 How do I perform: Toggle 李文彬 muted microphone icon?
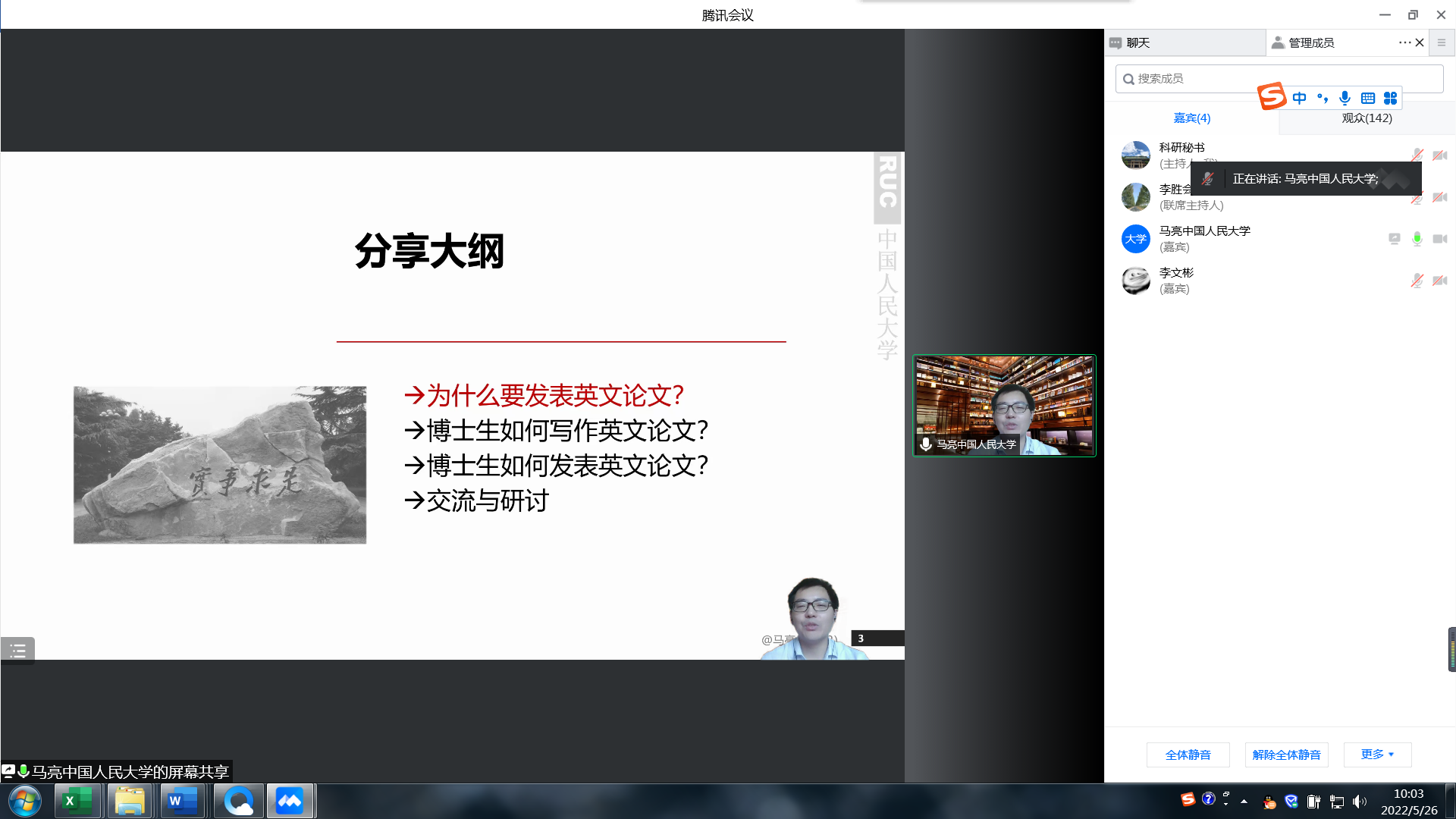pyautogui.click(x=1417, y=281)
